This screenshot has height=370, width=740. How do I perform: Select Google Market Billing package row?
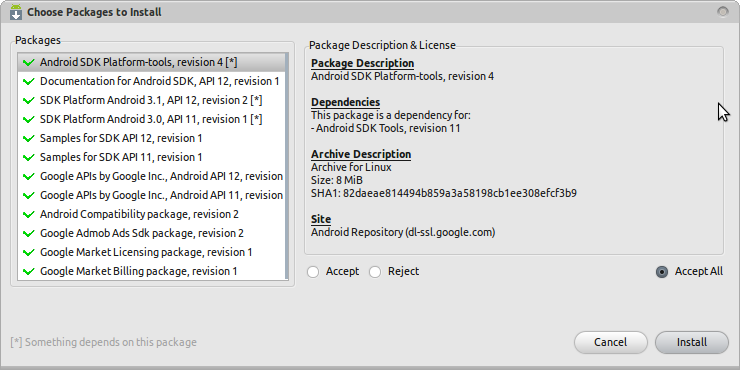(x=151, y=271)
